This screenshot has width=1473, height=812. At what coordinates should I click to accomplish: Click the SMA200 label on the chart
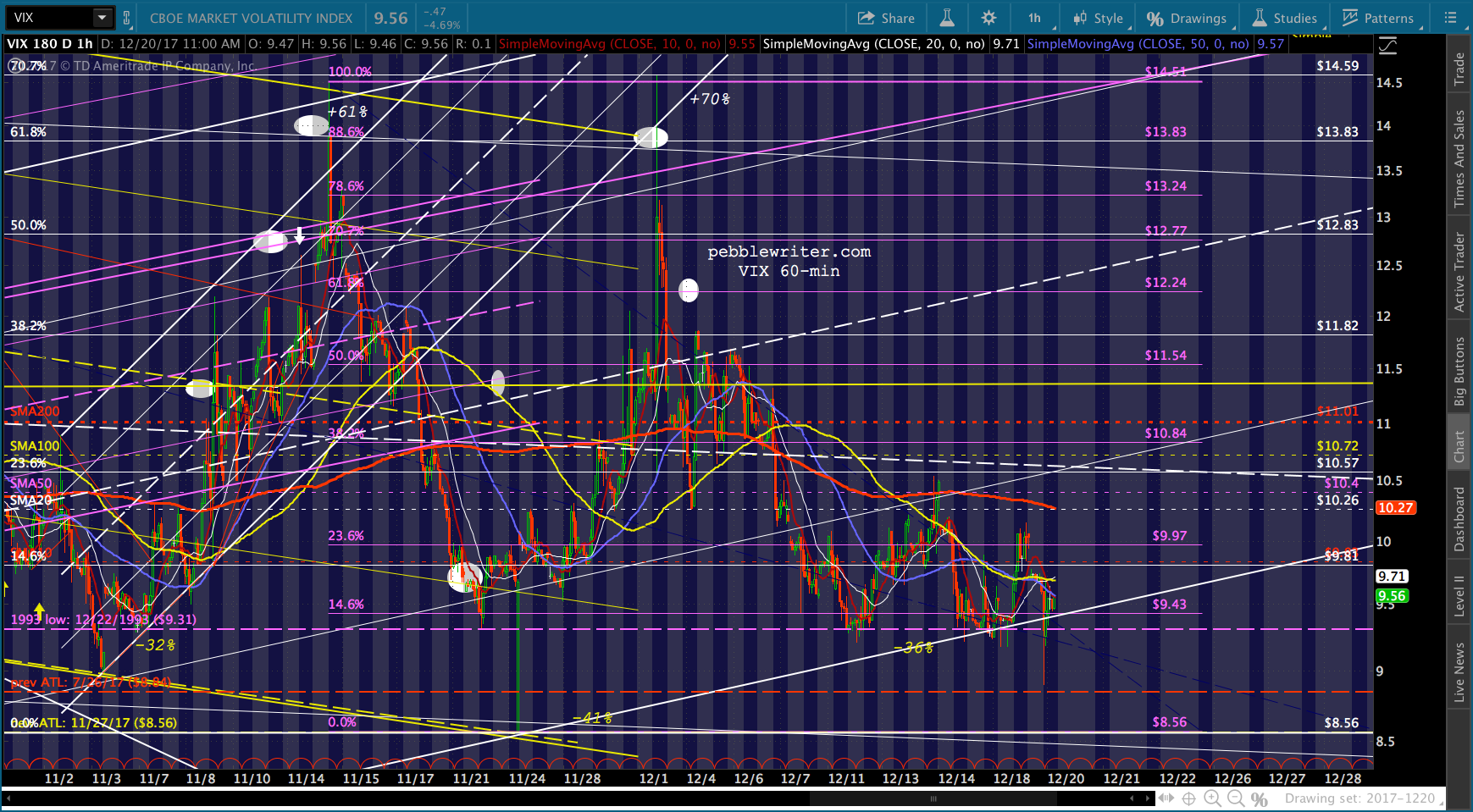point(35,412)
